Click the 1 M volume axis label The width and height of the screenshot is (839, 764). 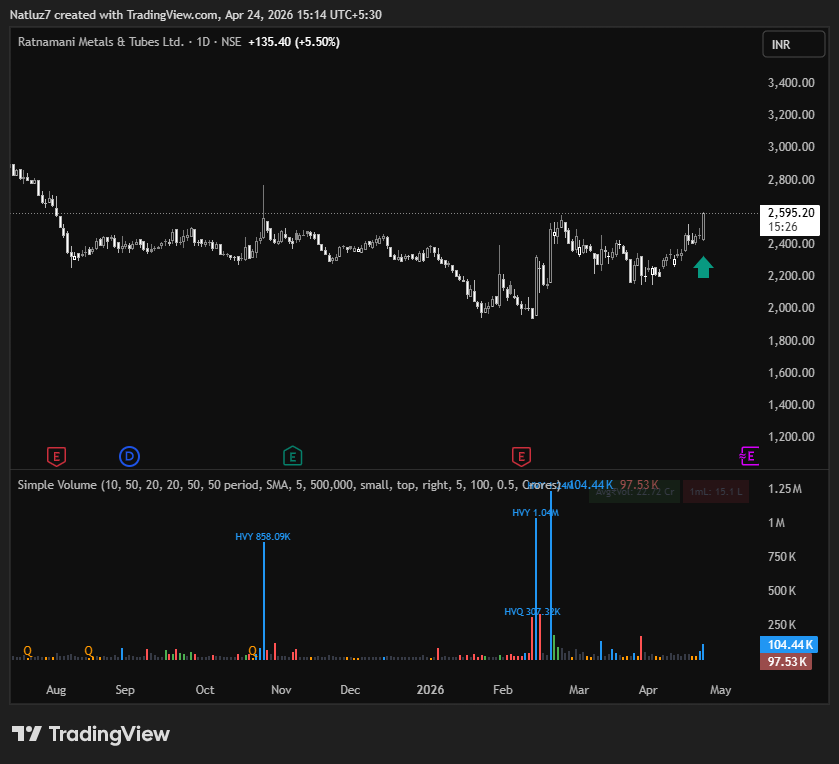coord(776,523)
